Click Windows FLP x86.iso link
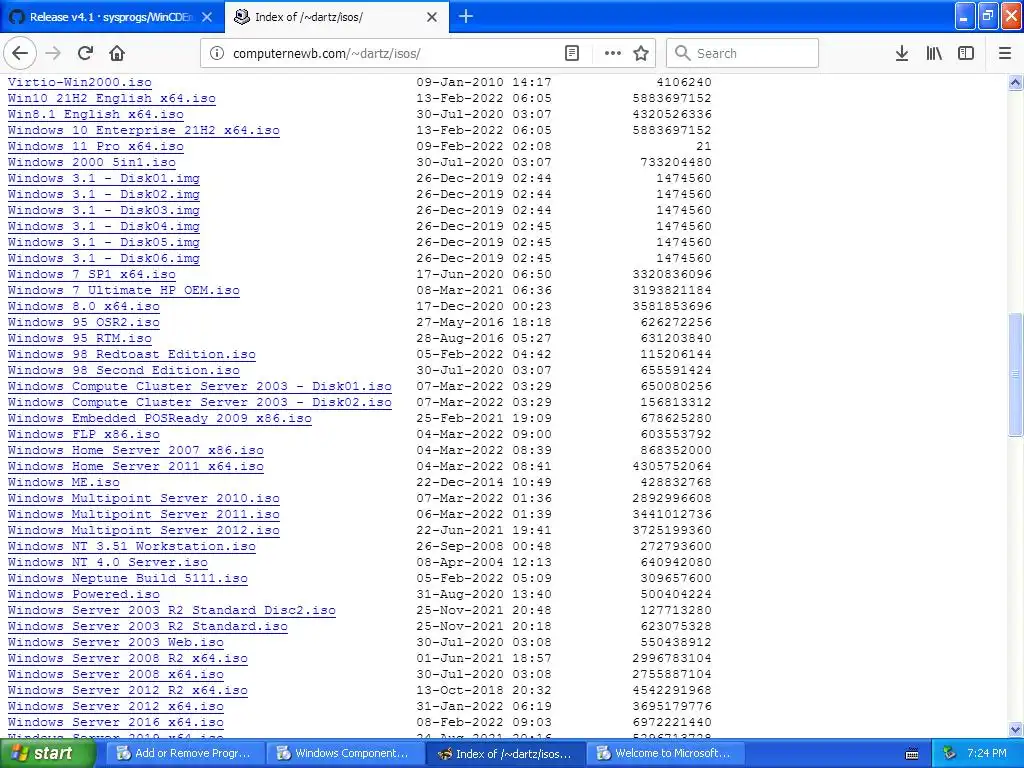The width and height of the screenshot is (1024, 768). click(x=84, y=434)
